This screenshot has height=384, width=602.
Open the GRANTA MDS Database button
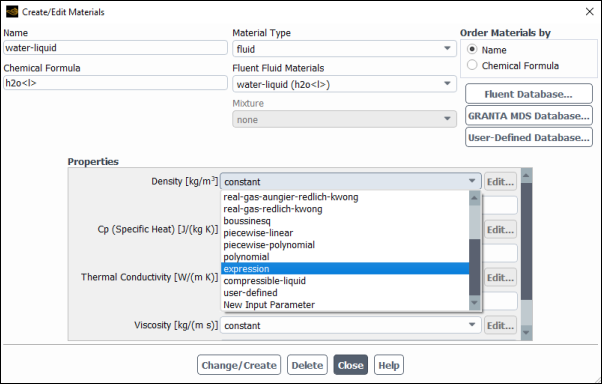[x=529, y=116]
